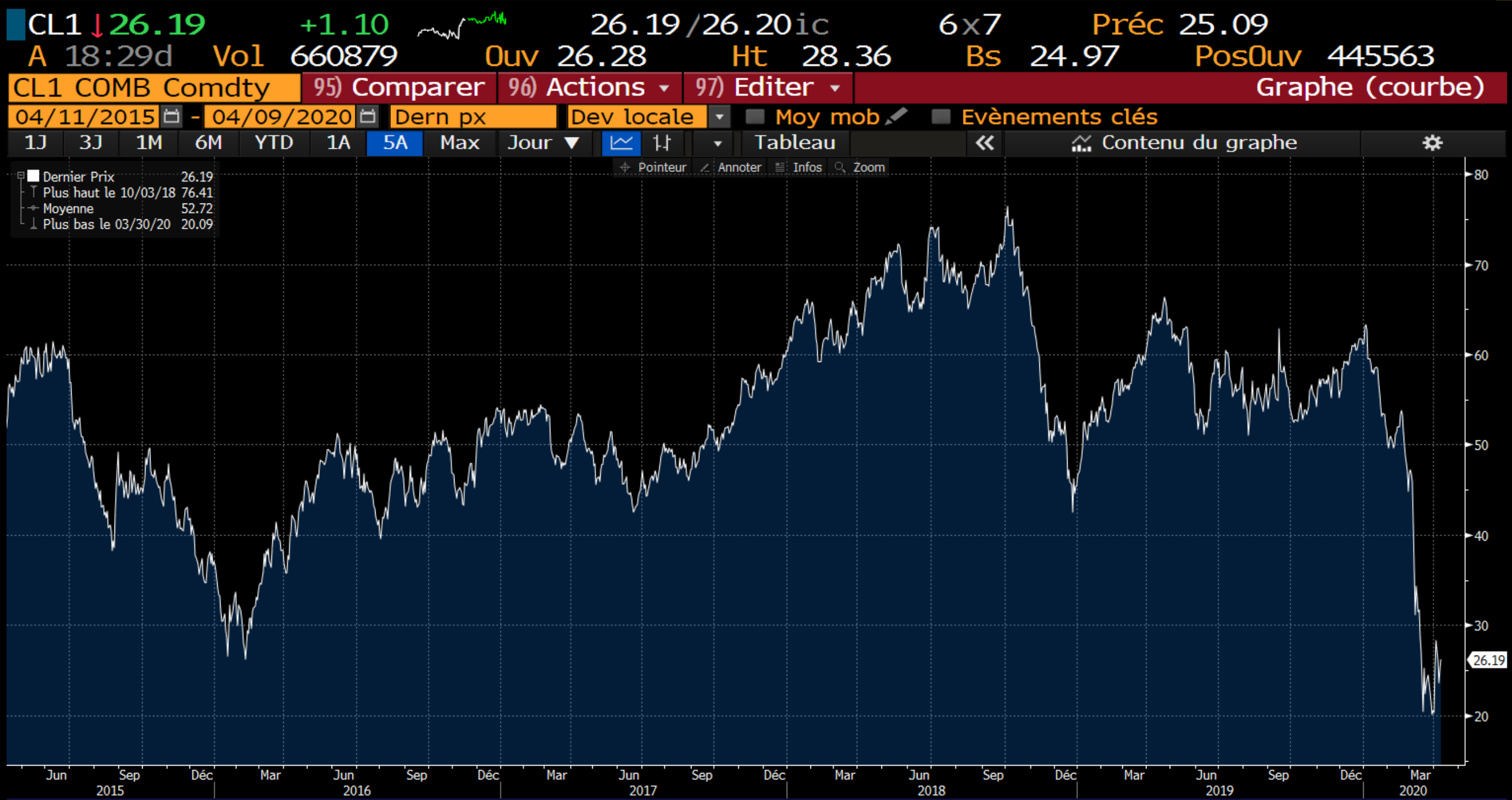Select 1A time range
This screenshot has height=800, width=1512.
pos(338,143)
